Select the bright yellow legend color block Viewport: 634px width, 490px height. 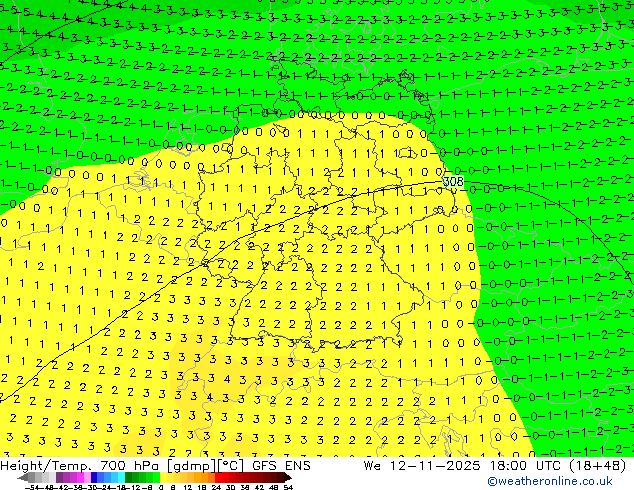click(163, 477)
